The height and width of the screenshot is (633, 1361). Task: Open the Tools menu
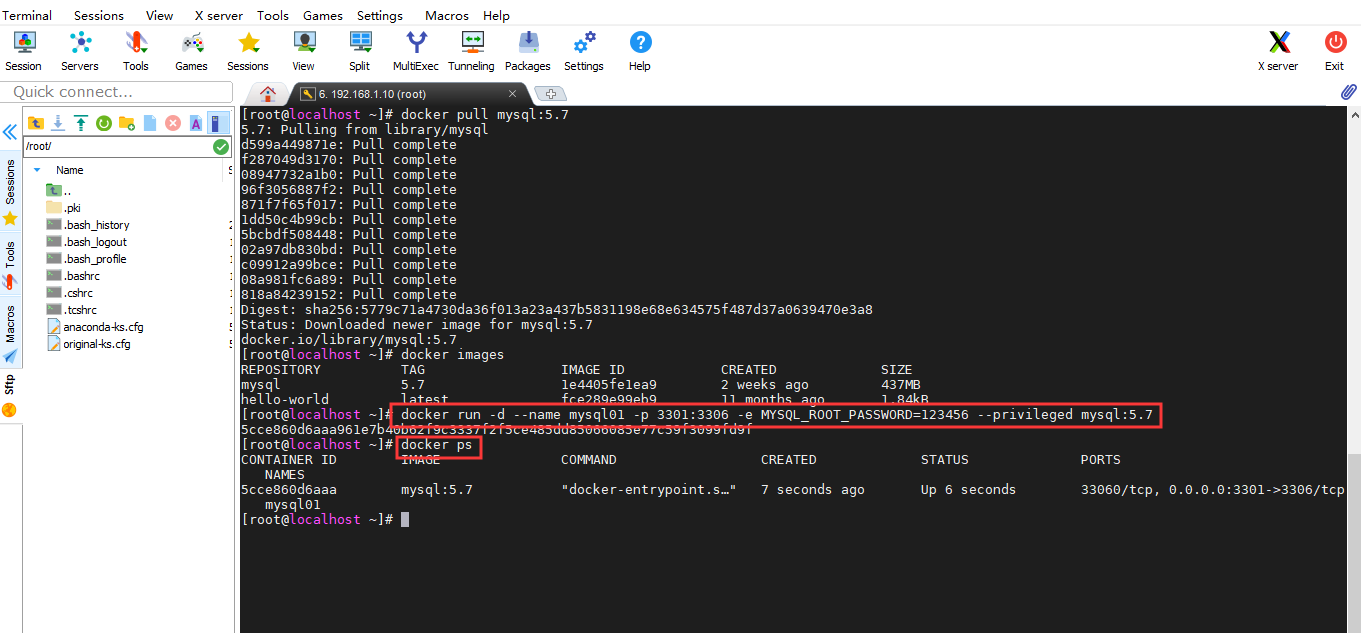(x=273, y=15)
